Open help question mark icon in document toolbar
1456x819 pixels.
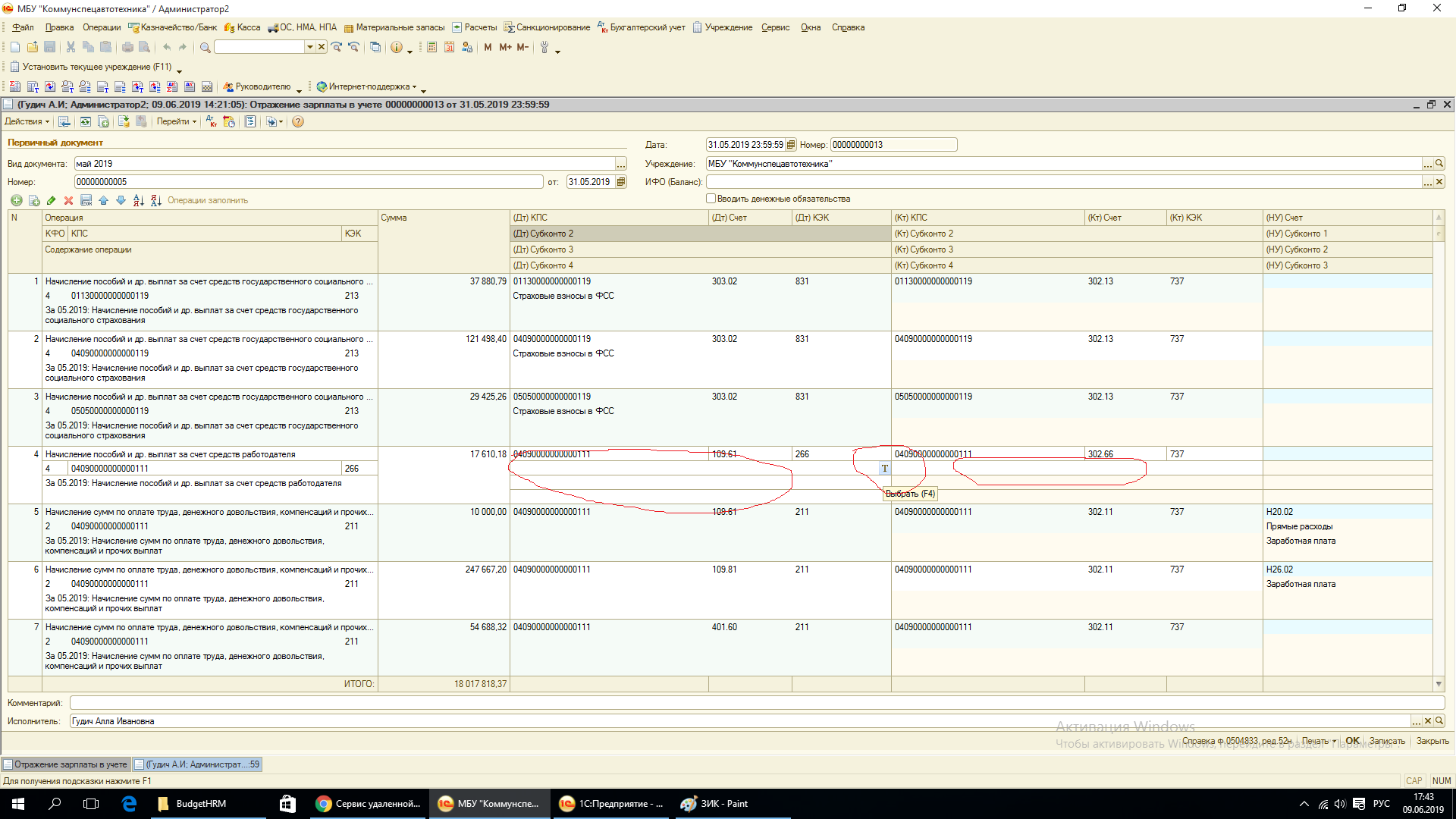(298, 121)
